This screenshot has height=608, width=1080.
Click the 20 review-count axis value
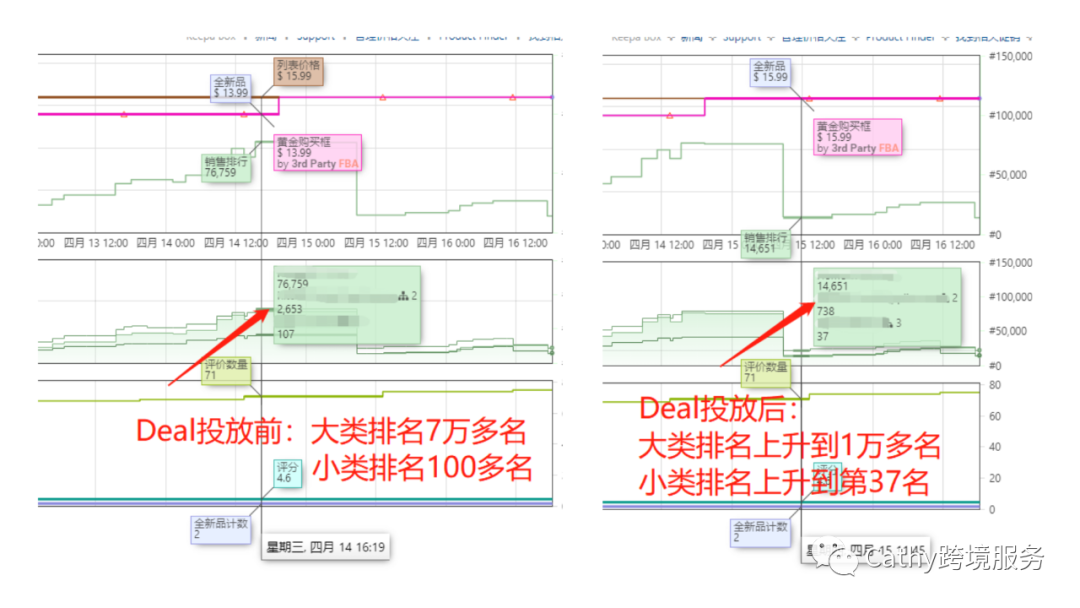click(x=995, y=479)
